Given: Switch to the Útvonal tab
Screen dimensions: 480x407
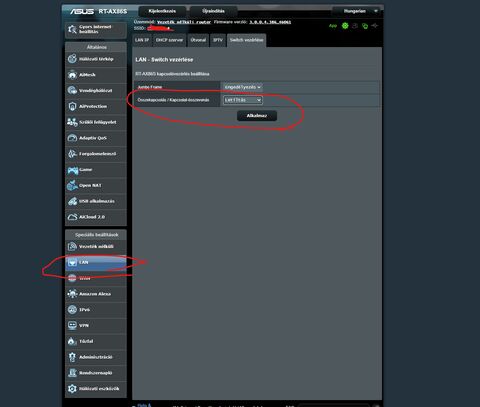Looking at the screenshot, I should (198, 40).
